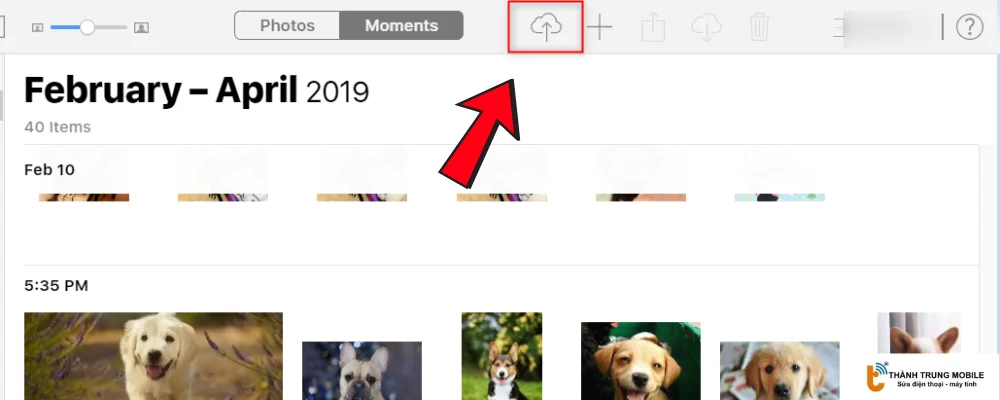Open the white retriever puppy photo
The height and width of the screenshot is (400, 1000).
(x=153, y=356)
